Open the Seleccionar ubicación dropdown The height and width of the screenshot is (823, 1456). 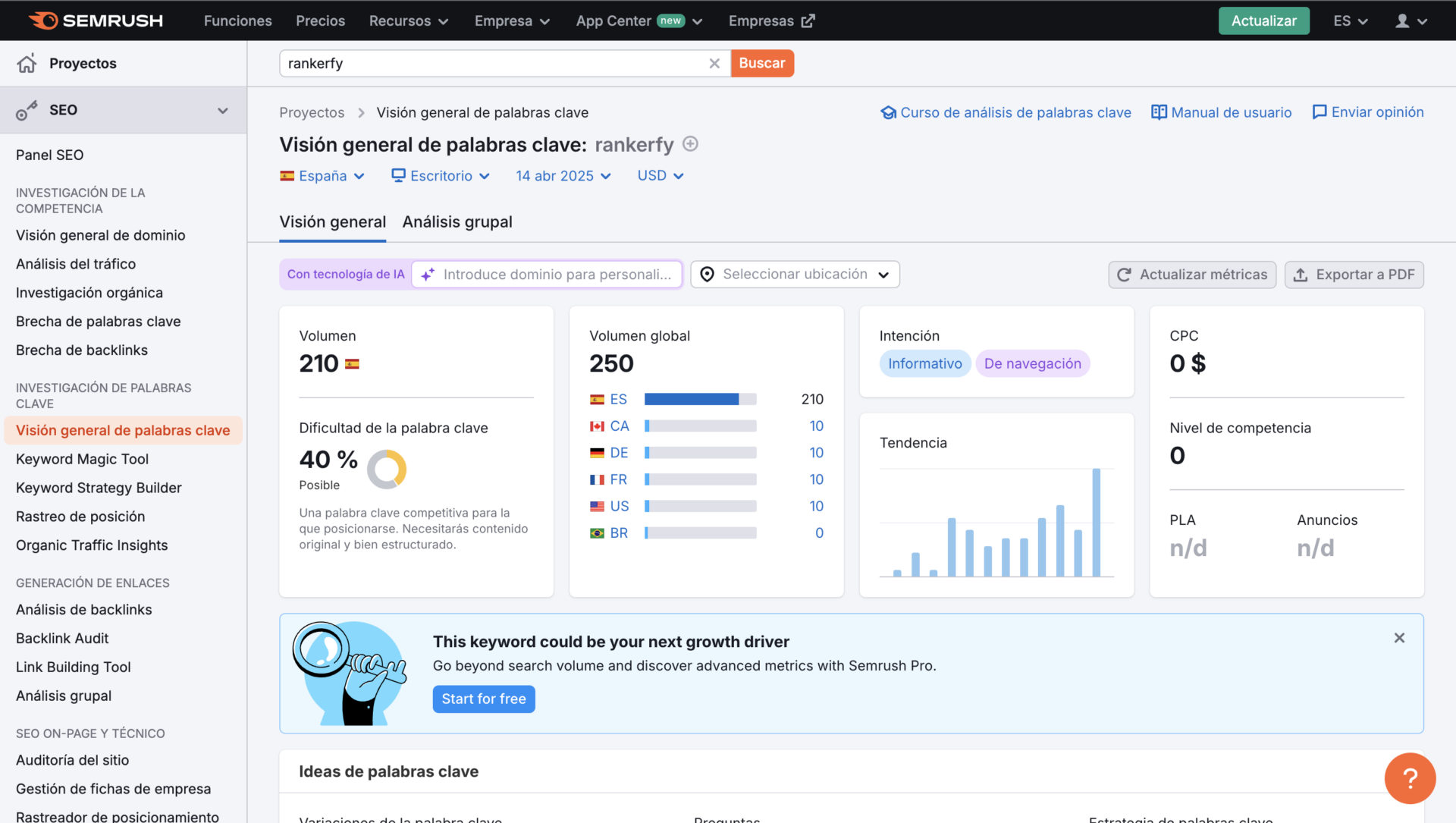pyautogui.click(x=795, y=275)
